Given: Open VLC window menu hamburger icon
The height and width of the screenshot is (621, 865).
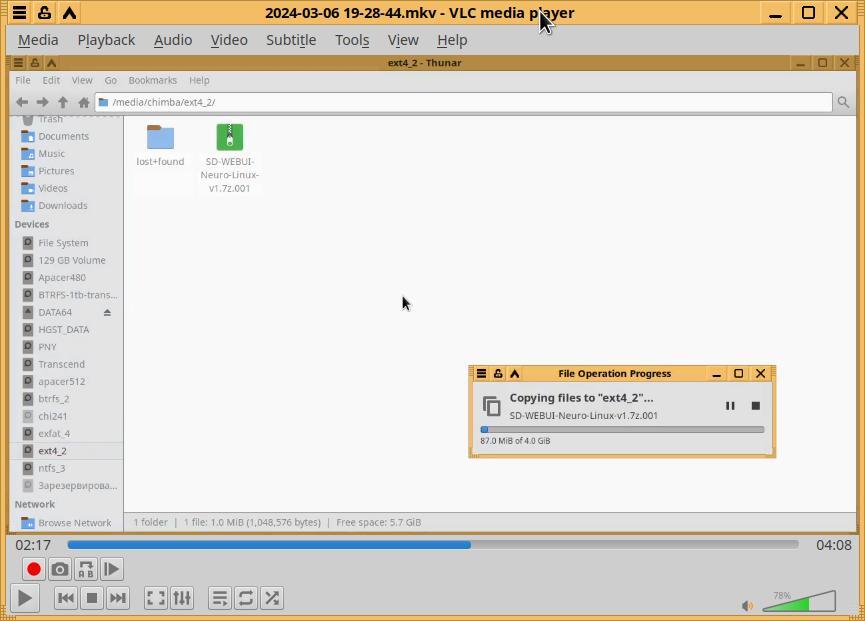Looking at the screenshot, I should coord(19,13).
